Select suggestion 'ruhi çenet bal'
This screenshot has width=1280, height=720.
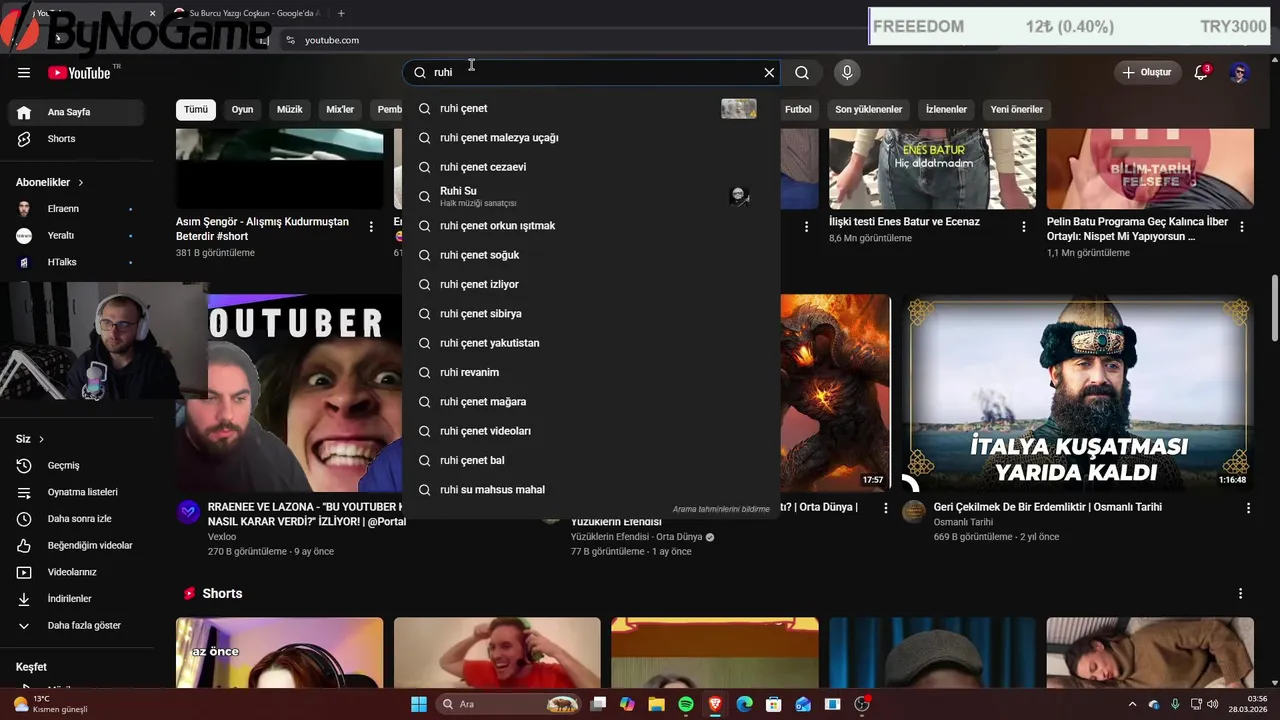[590, 460]
